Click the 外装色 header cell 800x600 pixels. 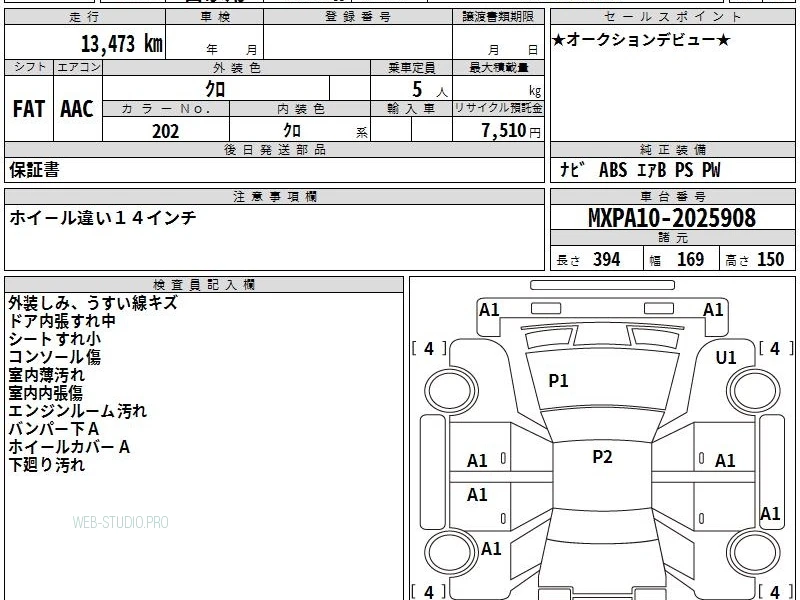pos(237,67)
